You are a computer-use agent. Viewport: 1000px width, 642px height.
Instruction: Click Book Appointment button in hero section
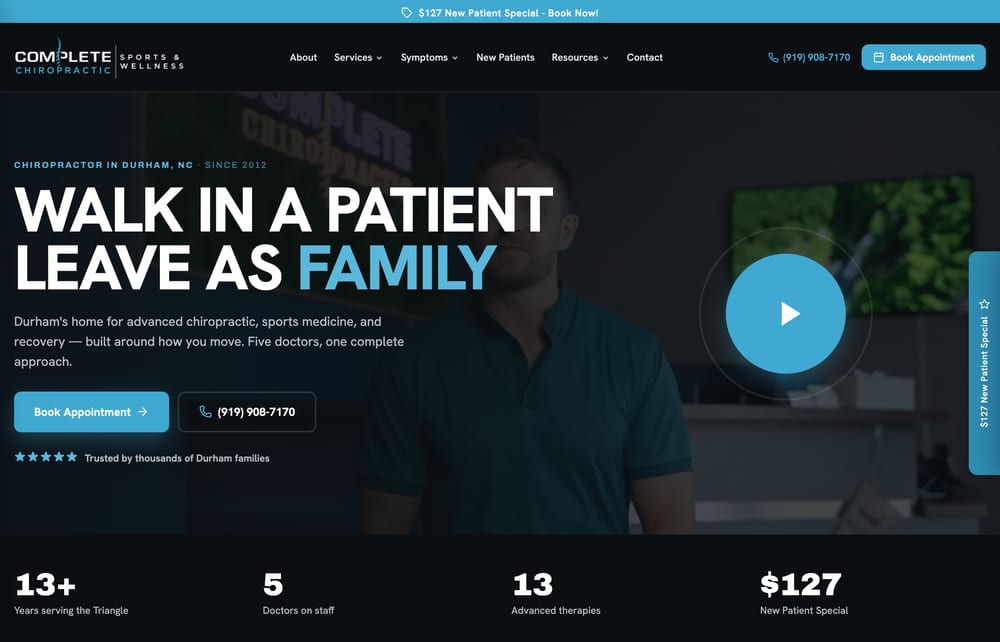(91, 412)
